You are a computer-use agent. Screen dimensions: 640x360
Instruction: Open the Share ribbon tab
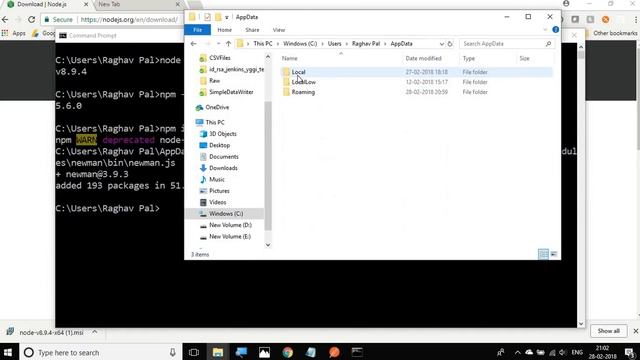pos(252,30)
